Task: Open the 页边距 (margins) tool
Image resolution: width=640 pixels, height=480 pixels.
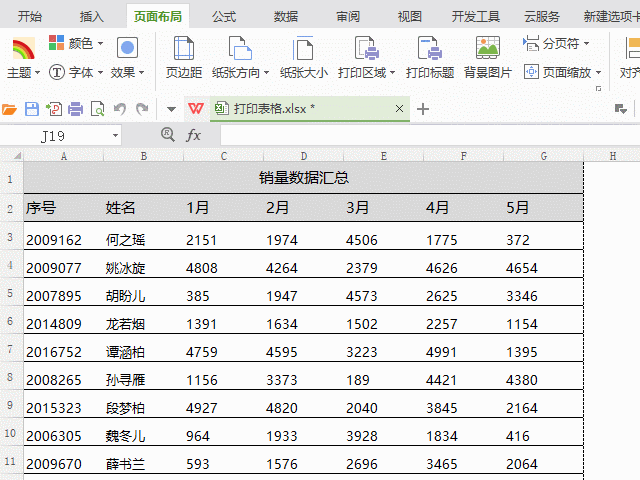Action: (183, 57)
